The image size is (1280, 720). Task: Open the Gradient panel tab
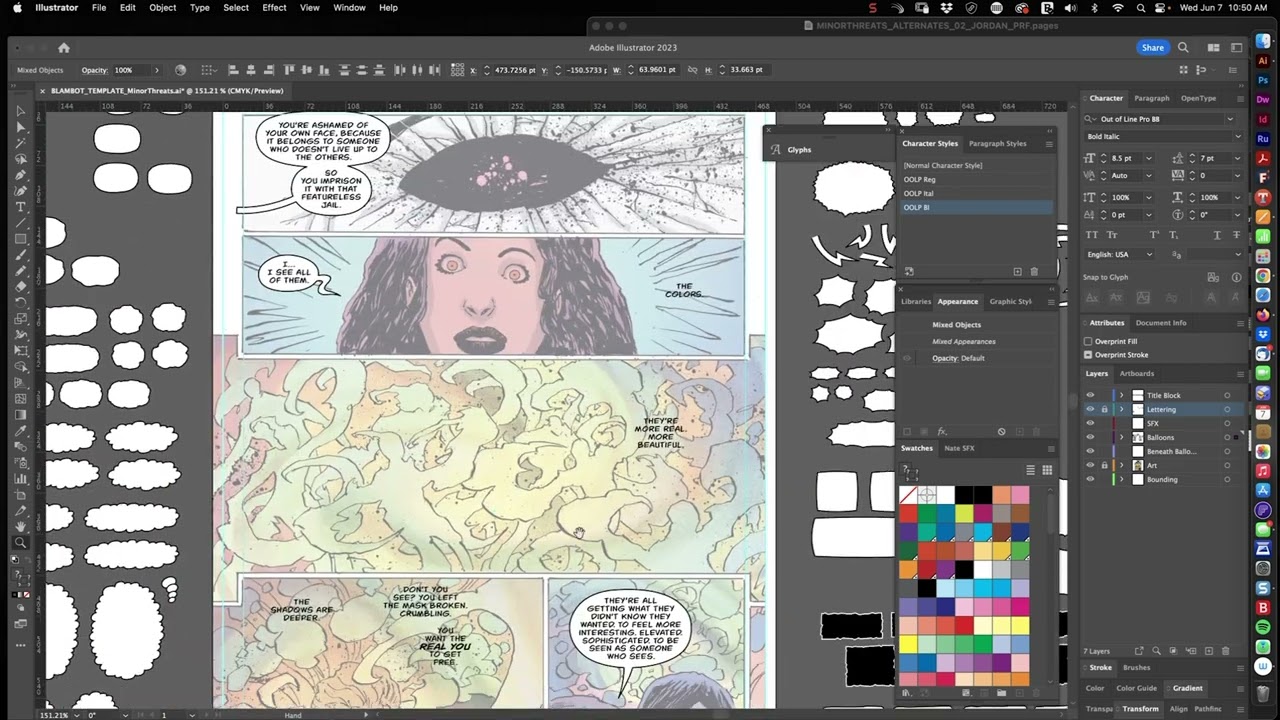pyautogui.click(x=1187, y=688)
